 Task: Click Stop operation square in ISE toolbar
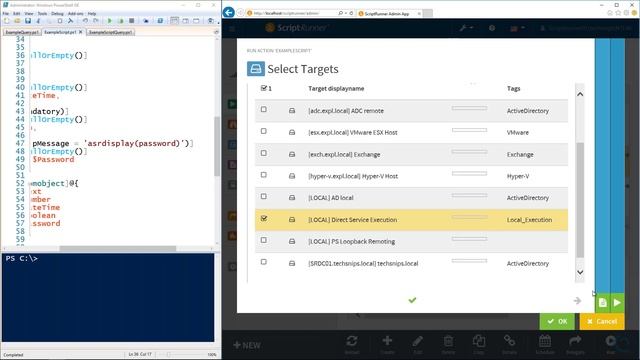coord(131,21)
